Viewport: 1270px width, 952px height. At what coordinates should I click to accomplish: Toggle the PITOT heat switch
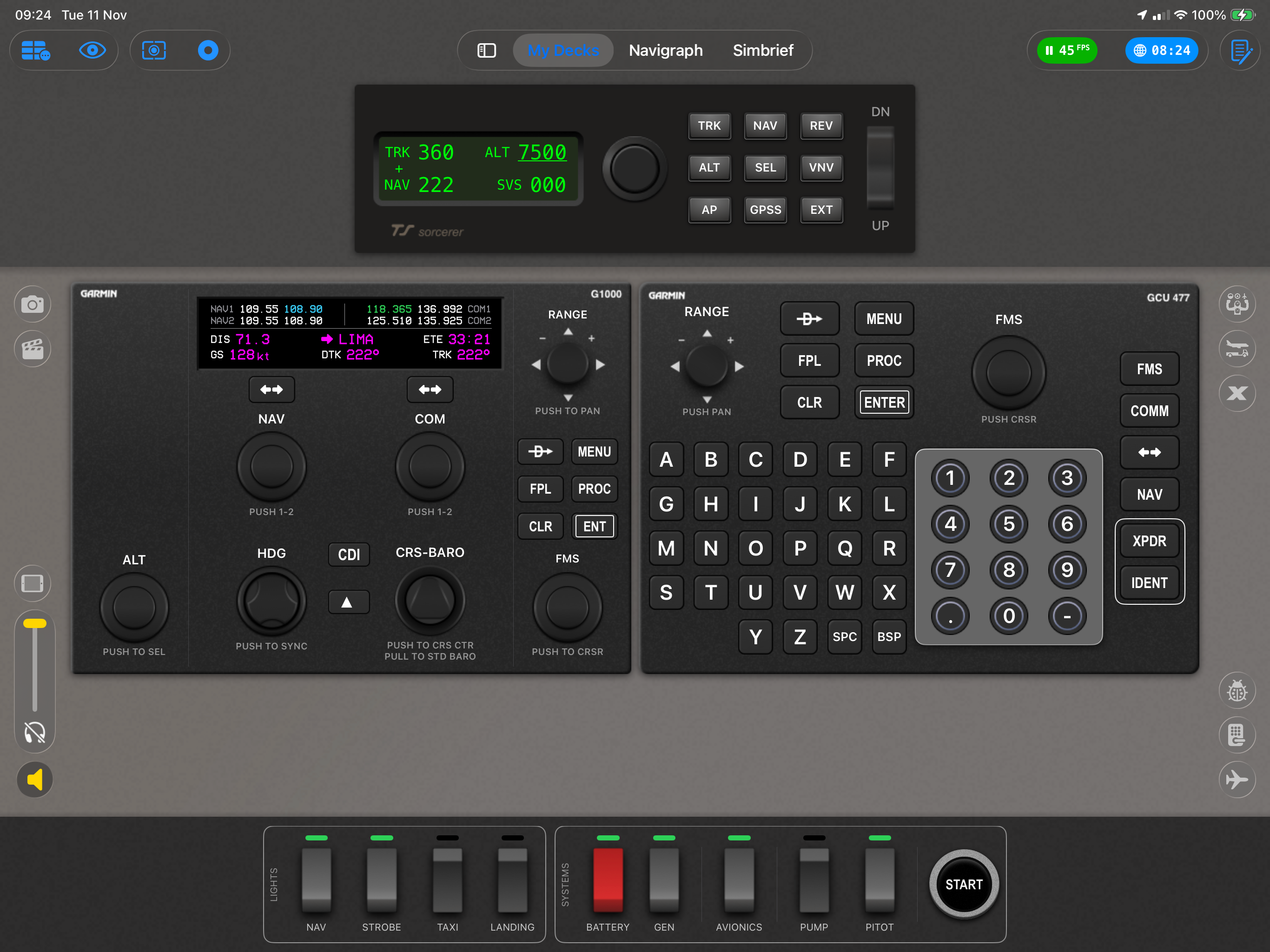coord(880,879)
